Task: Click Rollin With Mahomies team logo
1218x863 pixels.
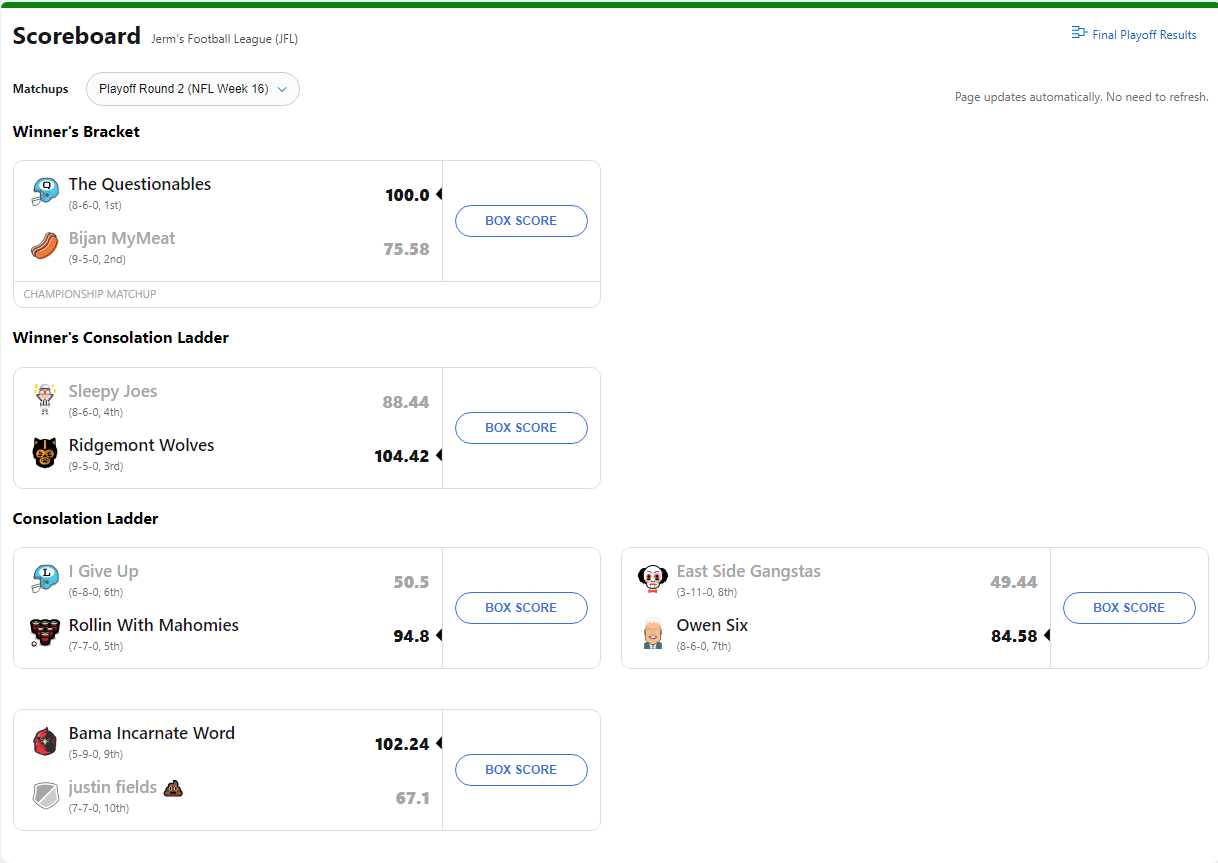Action: click(x=45, y=633)
